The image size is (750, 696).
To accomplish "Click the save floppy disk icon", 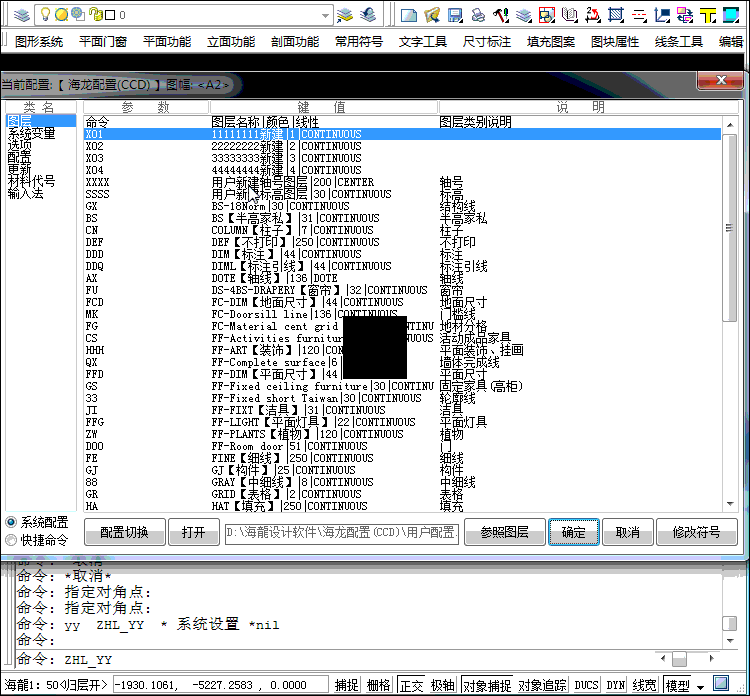I will click(455, 15).
